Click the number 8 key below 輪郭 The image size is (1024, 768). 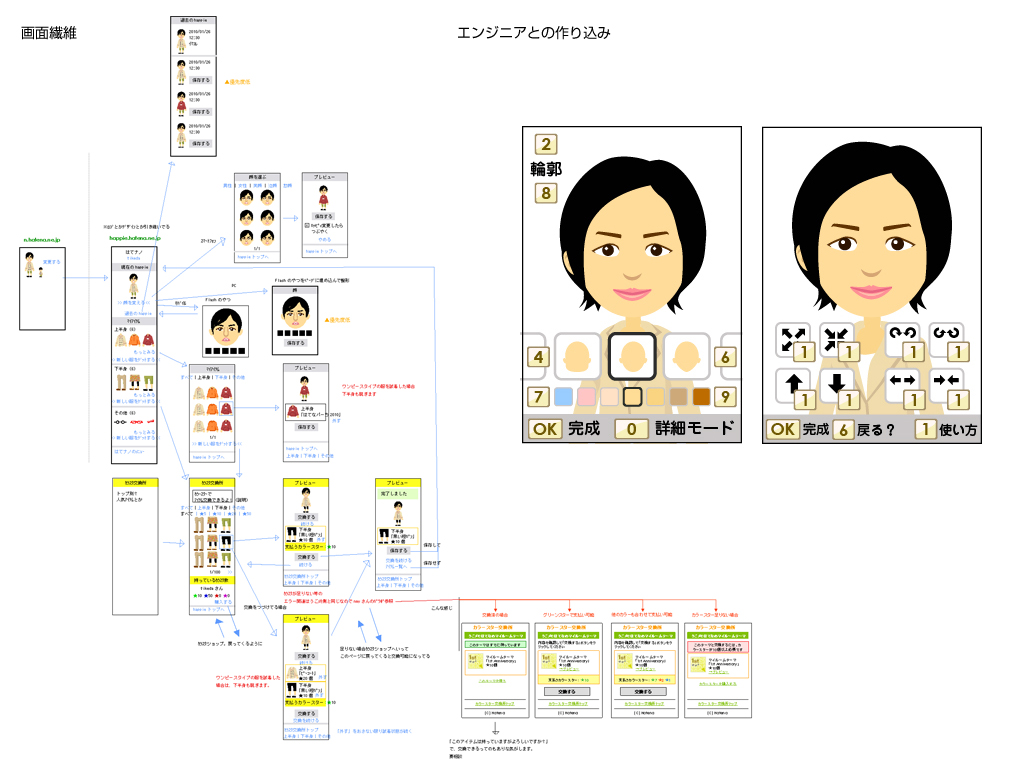546,193
